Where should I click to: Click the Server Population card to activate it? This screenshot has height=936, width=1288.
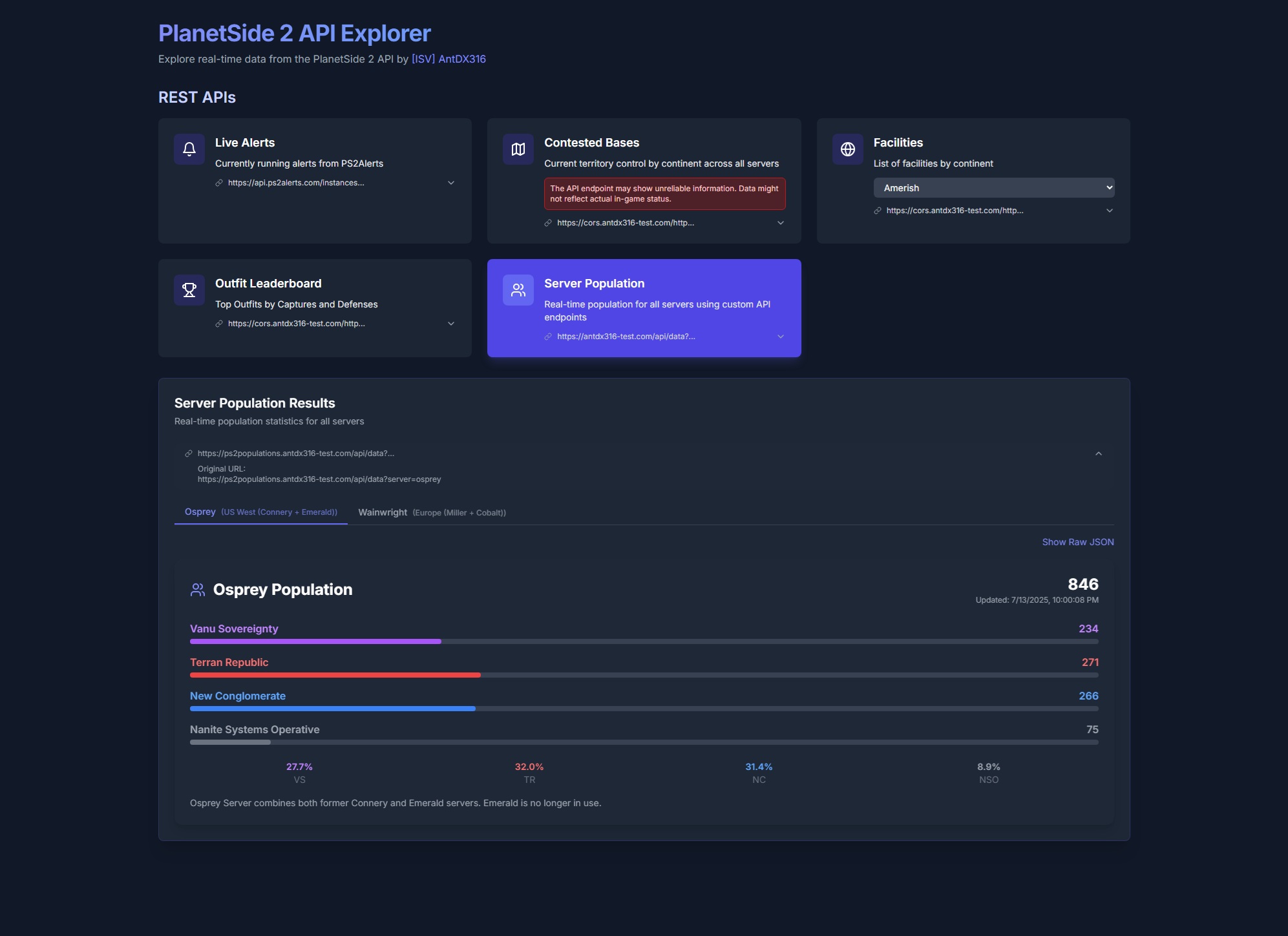tap(644, 307)
